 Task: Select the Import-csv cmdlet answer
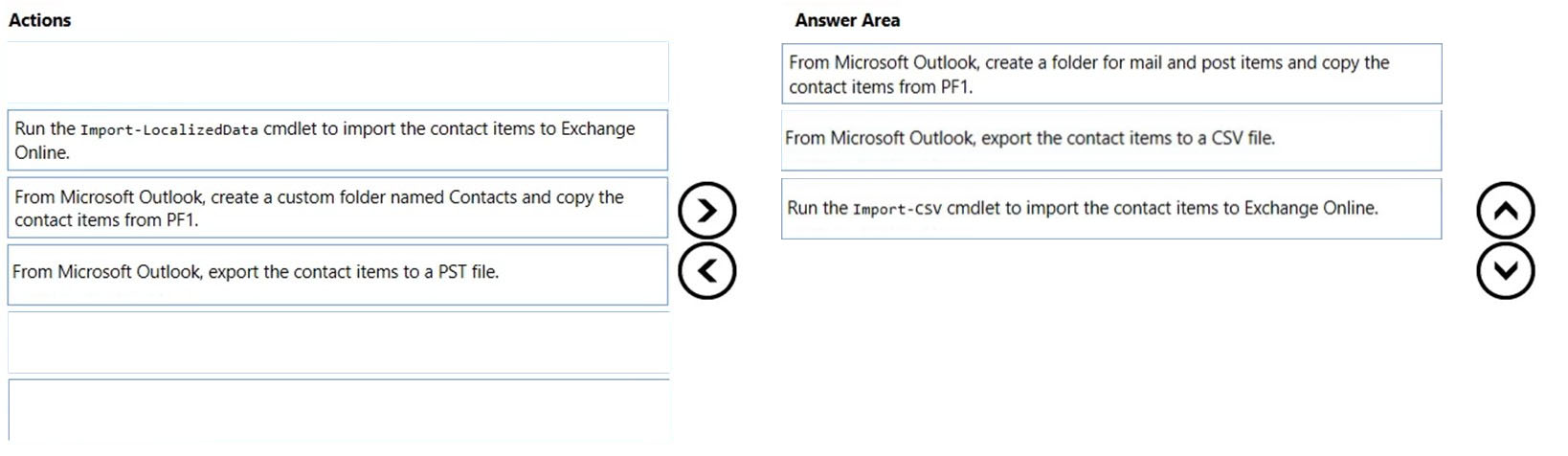click(1111, 209)
